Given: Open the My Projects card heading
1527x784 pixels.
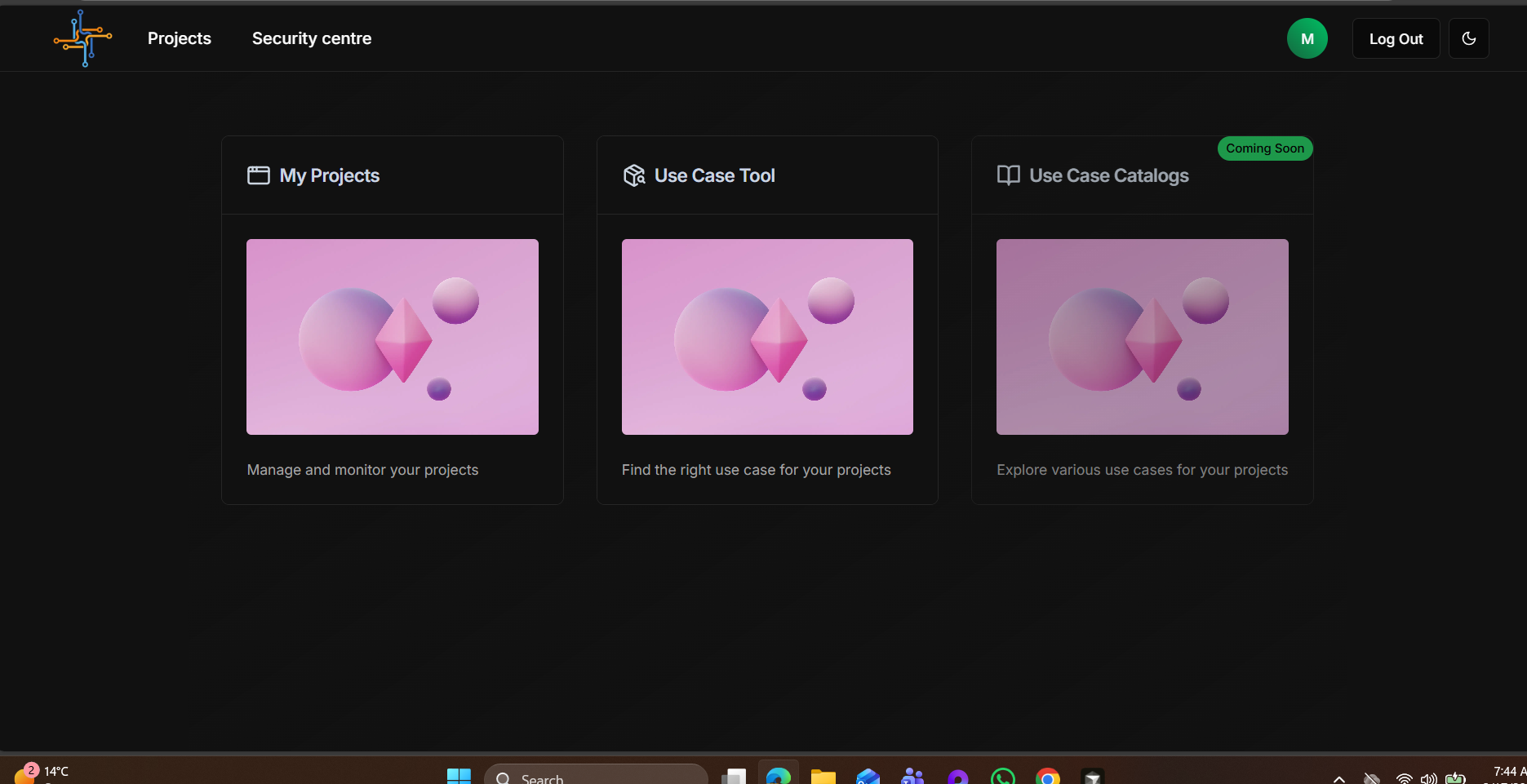Looking at the screenshot, I should 329,175.
